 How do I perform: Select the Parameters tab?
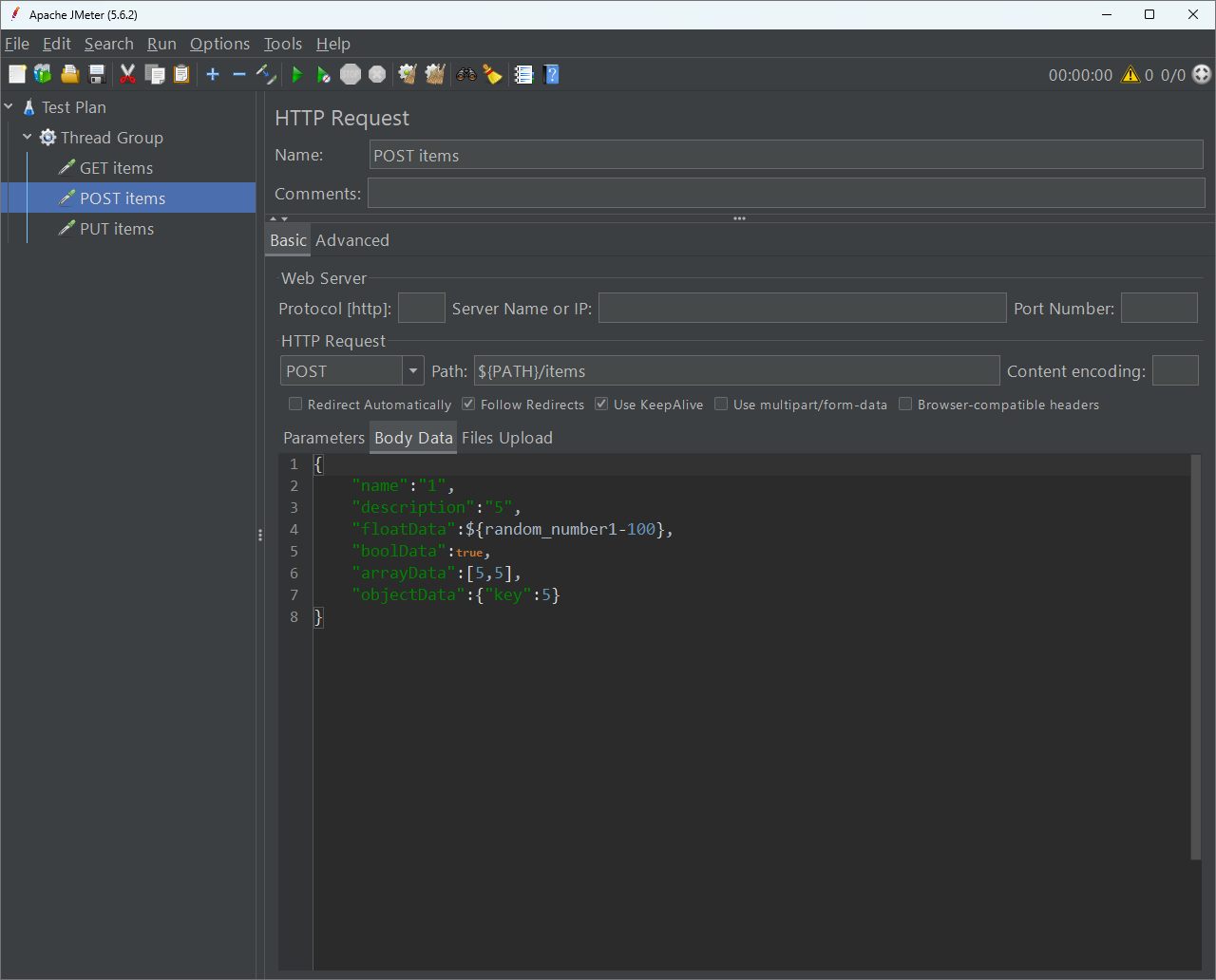point(323,438)
